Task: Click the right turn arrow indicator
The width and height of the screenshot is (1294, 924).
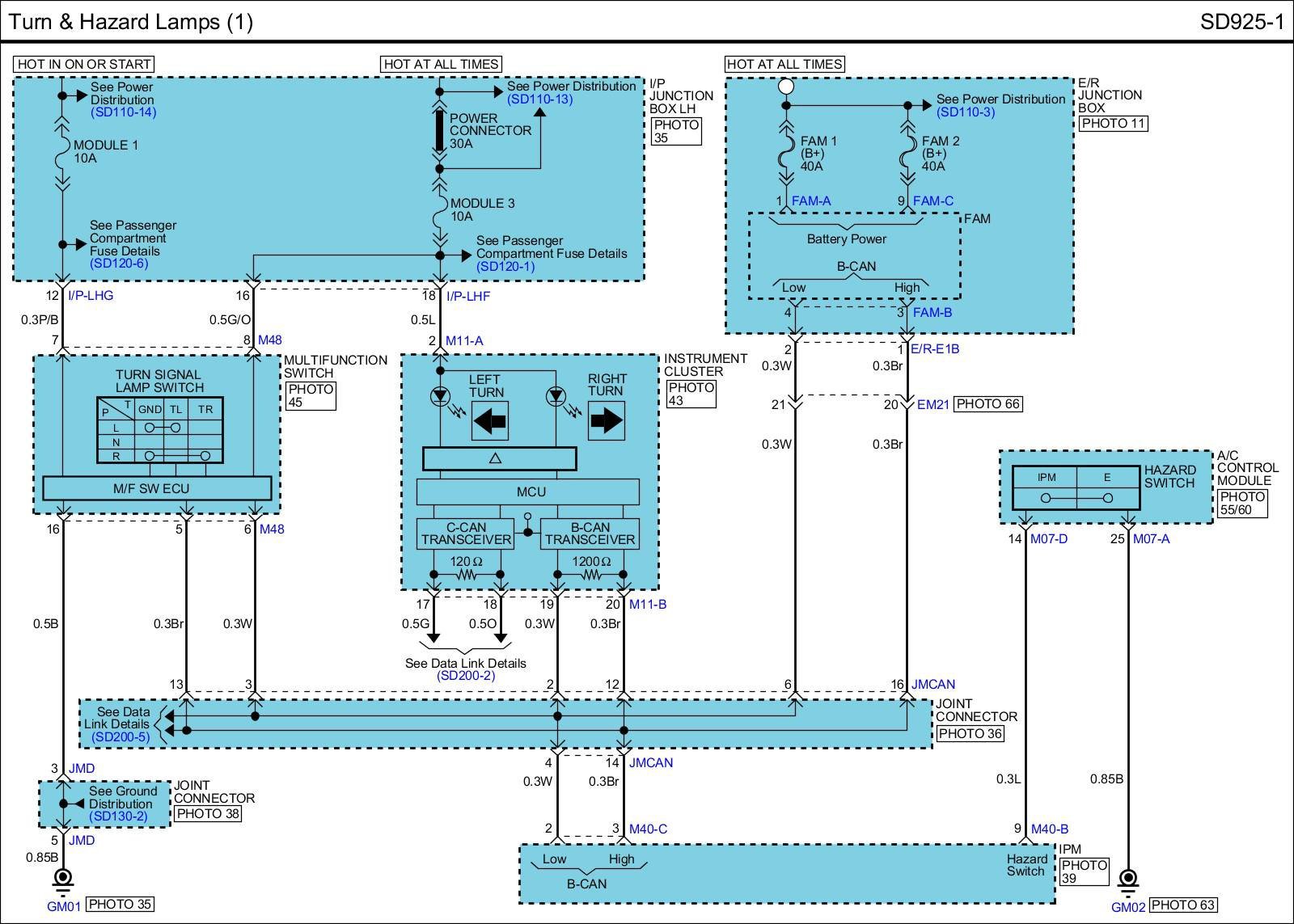Action: (x=606, y=421)
